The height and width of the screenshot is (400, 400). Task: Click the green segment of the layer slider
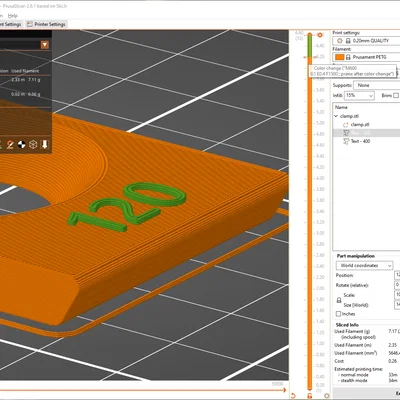tap(310, 46)
